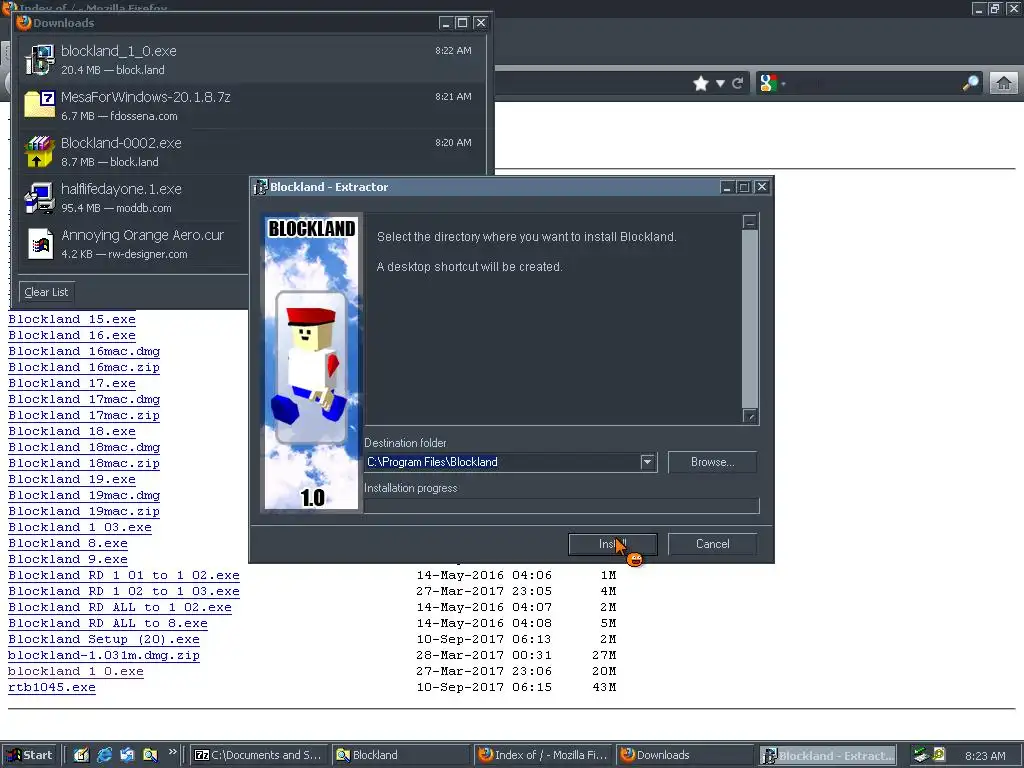Launch Internet Explorer from Quick Launch

pos(104,755)
